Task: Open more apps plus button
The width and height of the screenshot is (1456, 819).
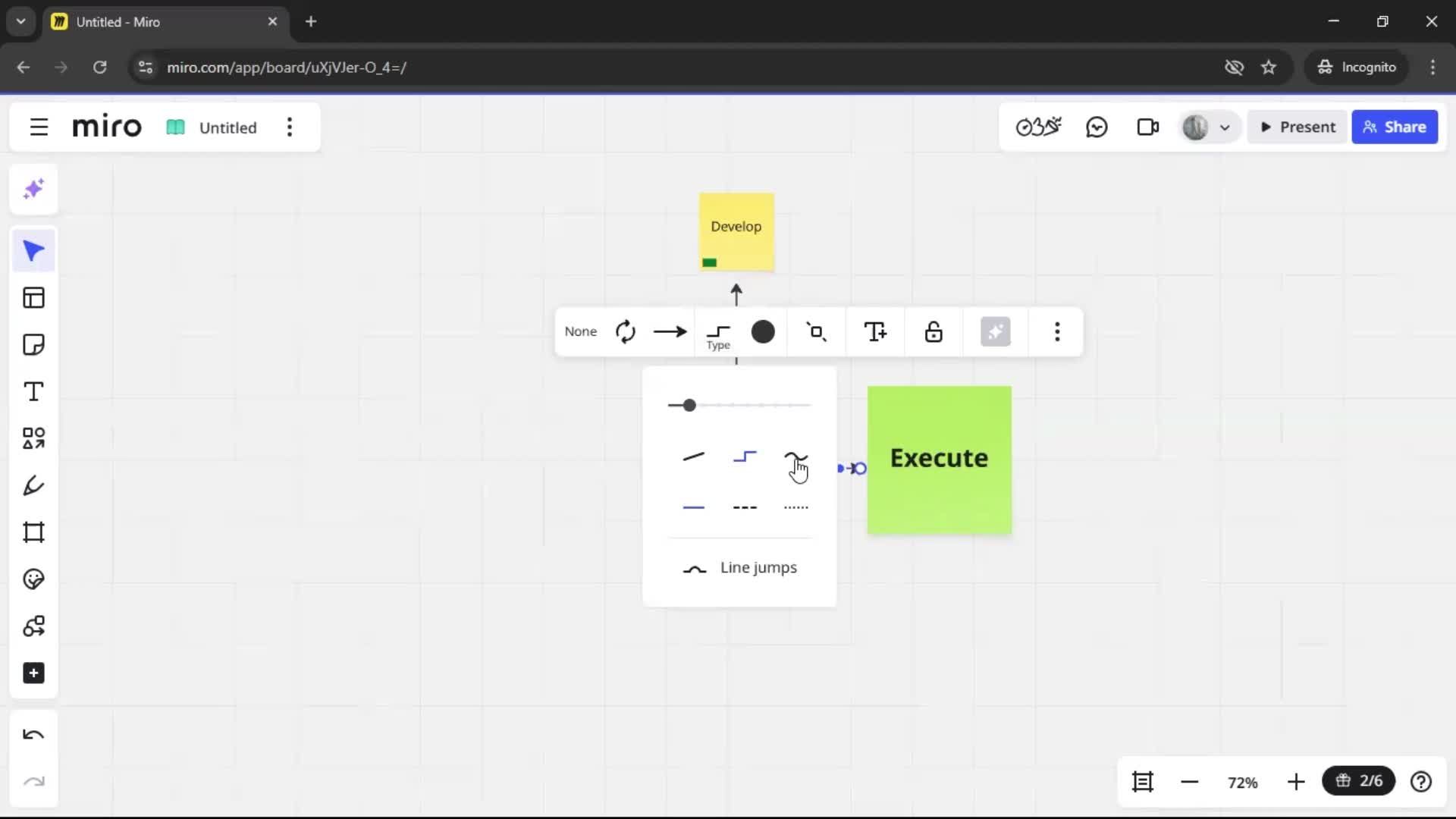Action: (33, 673)
